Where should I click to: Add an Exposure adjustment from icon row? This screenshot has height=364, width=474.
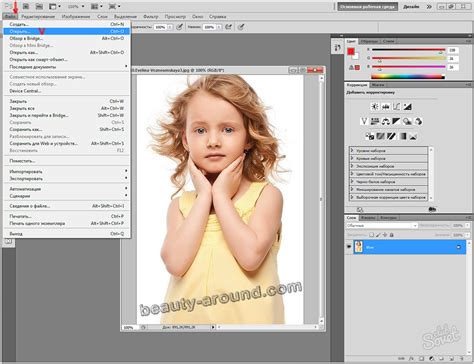tap(407, 107)
